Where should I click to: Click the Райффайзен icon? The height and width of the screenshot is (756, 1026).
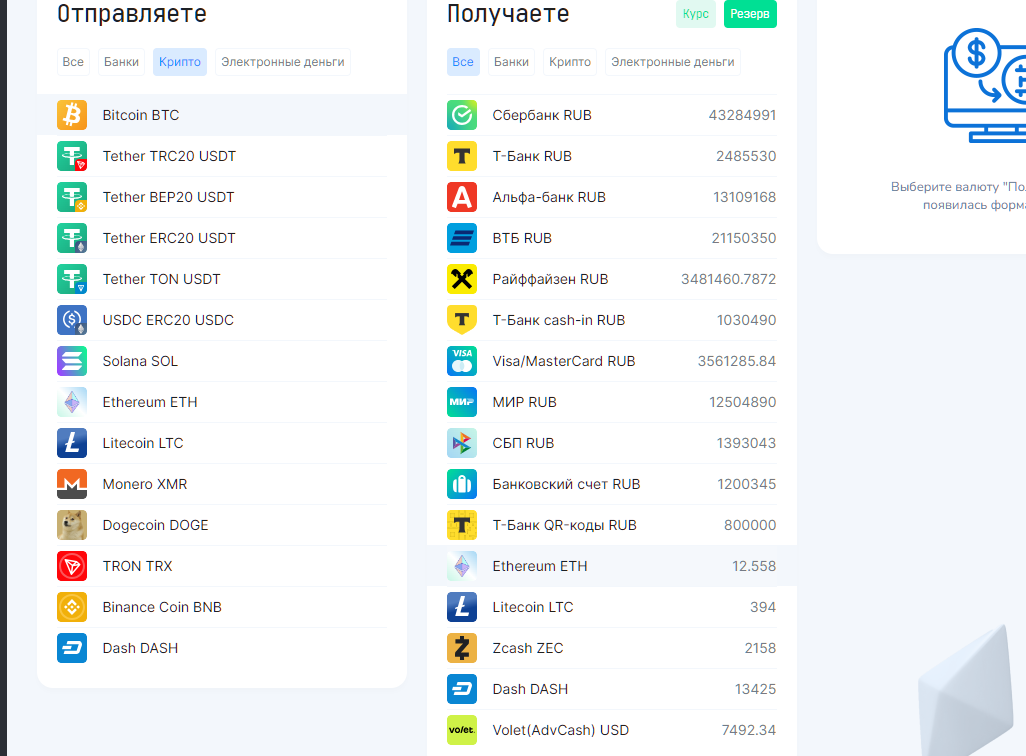click(x=462, y=279)
